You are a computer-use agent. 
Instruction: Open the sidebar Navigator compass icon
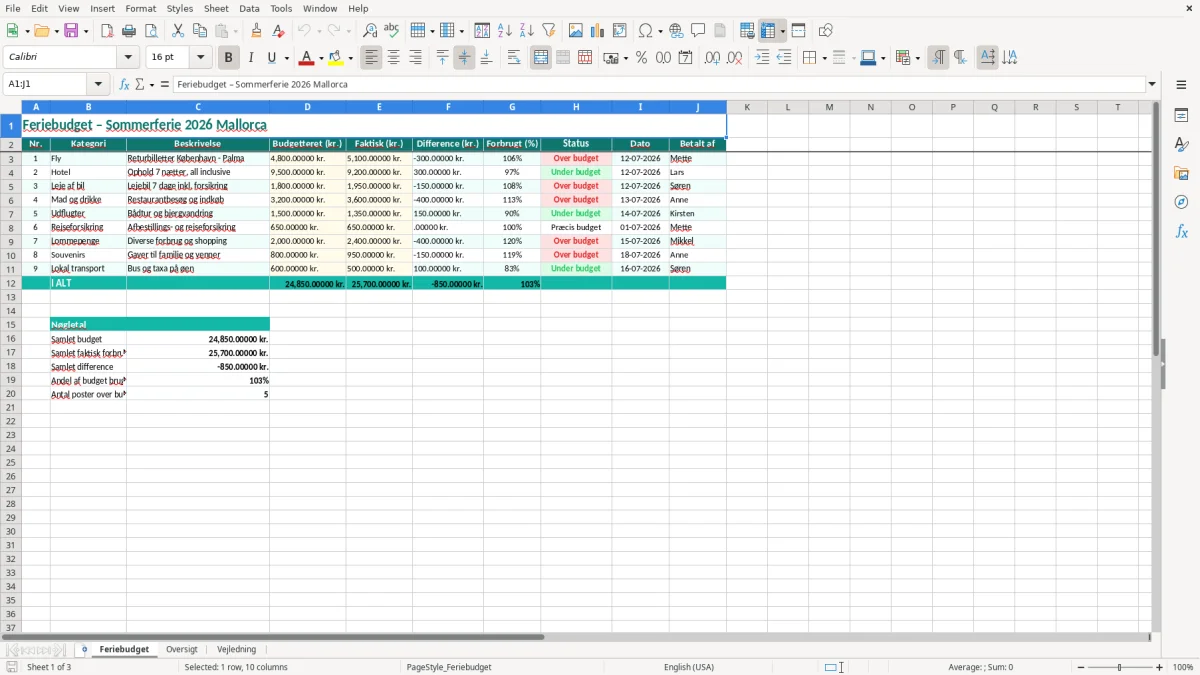point(1181,203)
